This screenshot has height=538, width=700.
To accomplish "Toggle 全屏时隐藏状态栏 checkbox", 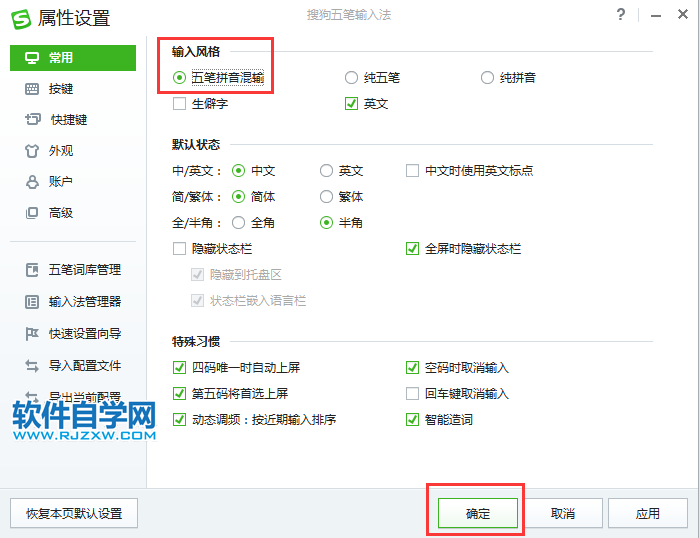I will [412, 249].
